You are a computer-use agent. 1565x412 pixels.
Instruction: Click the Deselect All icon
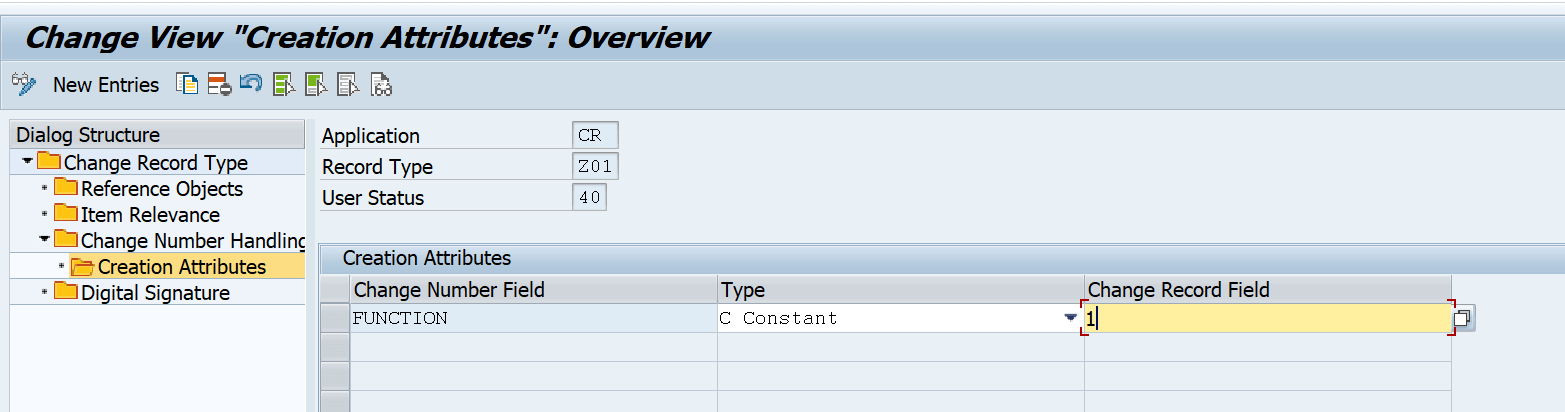pyautogui.click(x=347, y=84)
